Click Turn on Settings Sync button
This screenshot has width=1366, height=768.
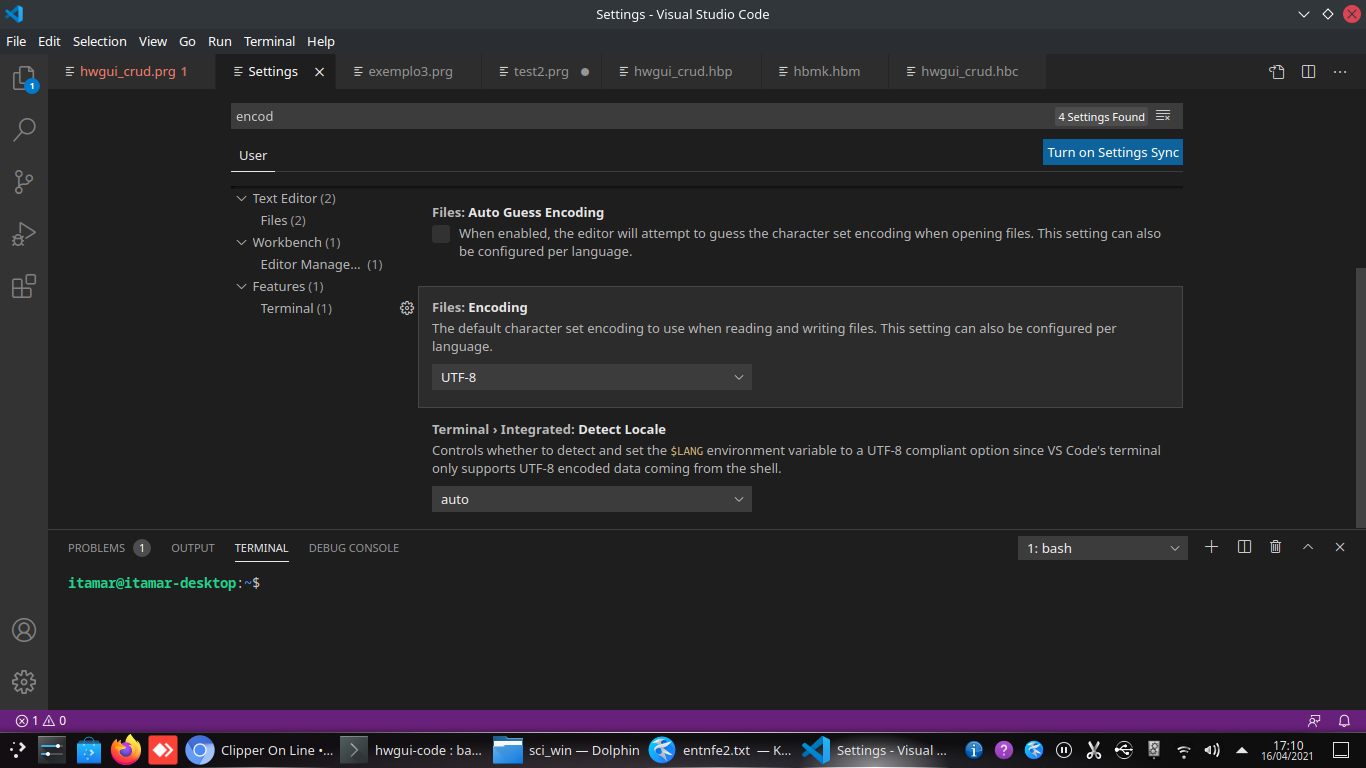(x=1112, y=152)
